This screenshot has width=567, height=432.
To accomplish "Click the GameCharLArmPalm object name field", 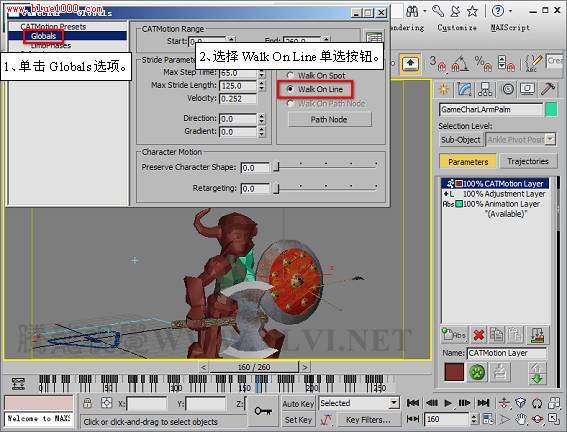I will [x=491, y=109].
